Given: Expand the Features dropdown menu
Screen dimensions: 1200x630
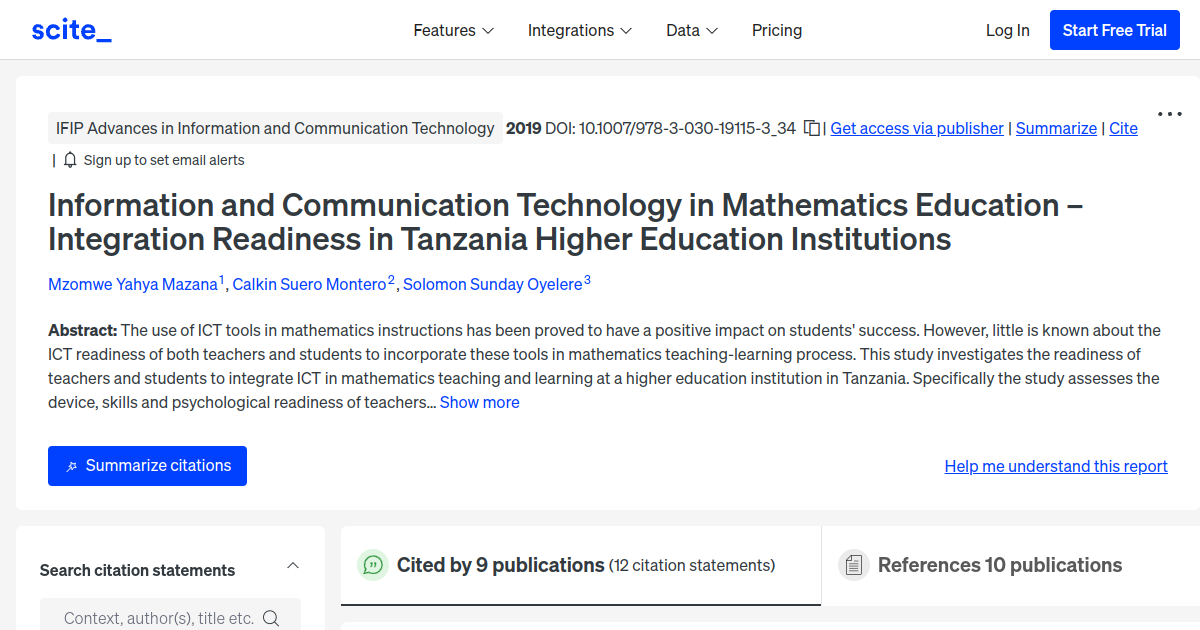Looking at the screenshot, I should pyautogui.click(x=454, y=30).
